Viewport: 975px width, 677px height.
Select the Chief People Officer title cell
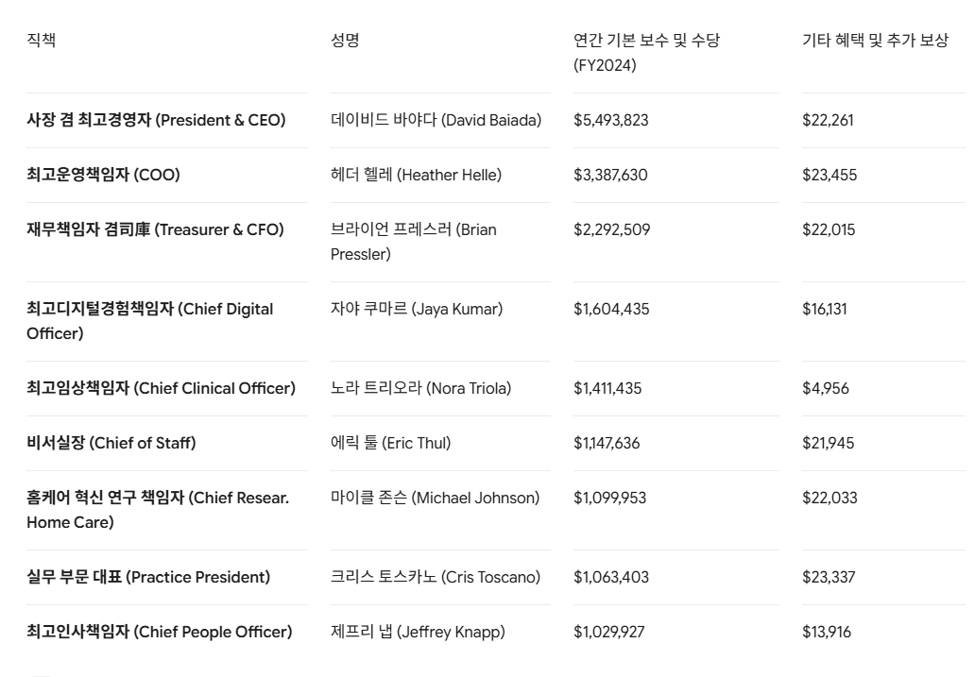click(159, 632)
